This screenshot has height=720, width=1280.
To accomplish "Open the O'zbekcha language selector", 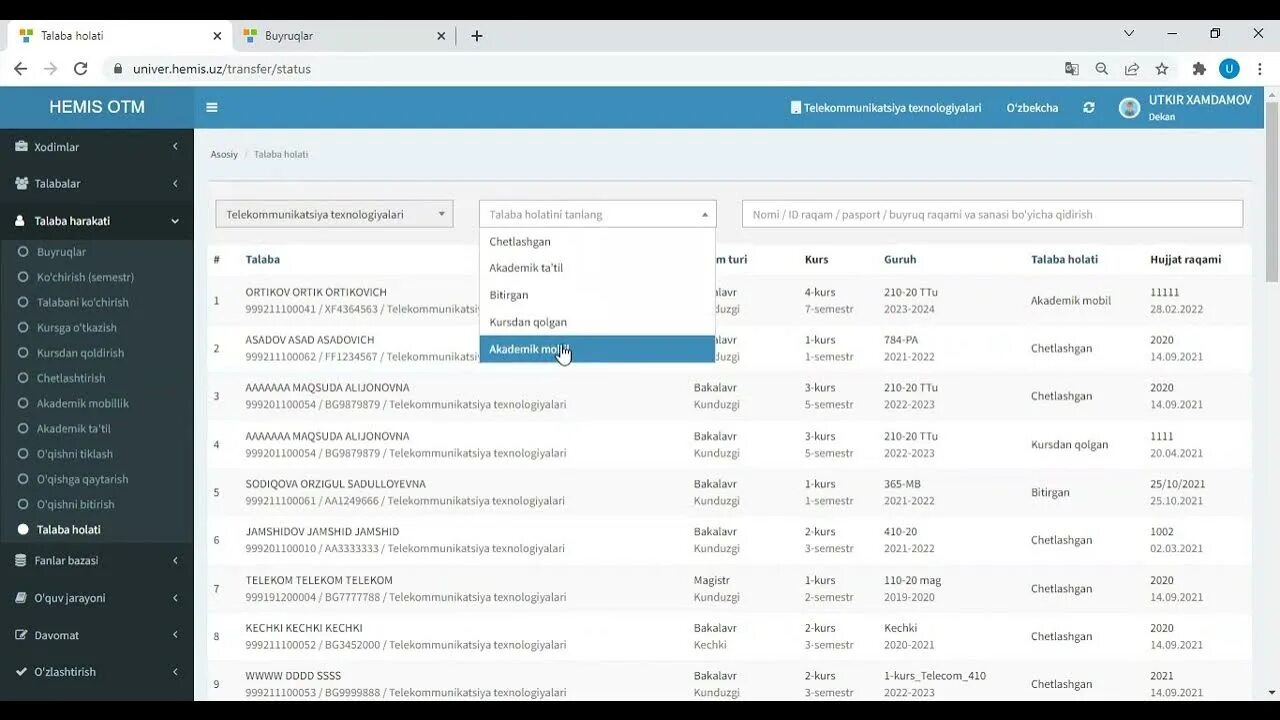I will (1032, 108).
